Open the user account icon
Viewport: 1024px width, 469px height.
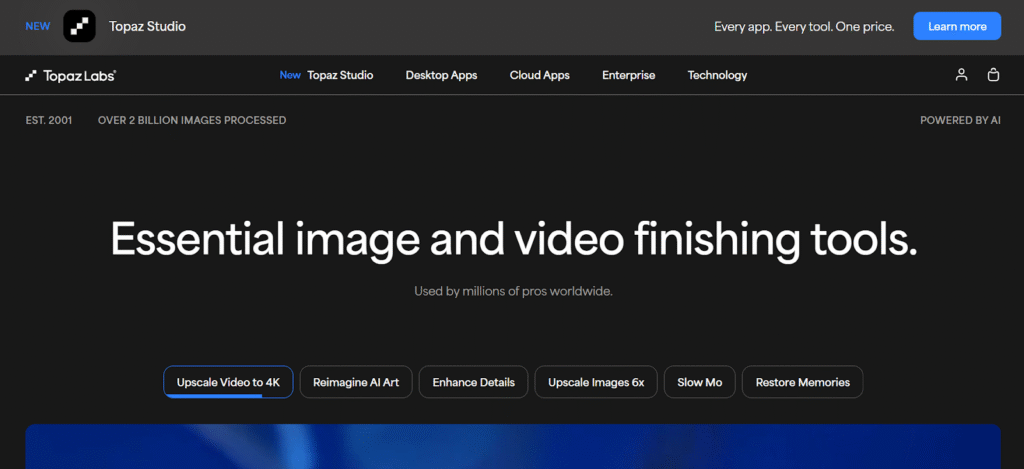pyautogui.click(x=961, y=75)
